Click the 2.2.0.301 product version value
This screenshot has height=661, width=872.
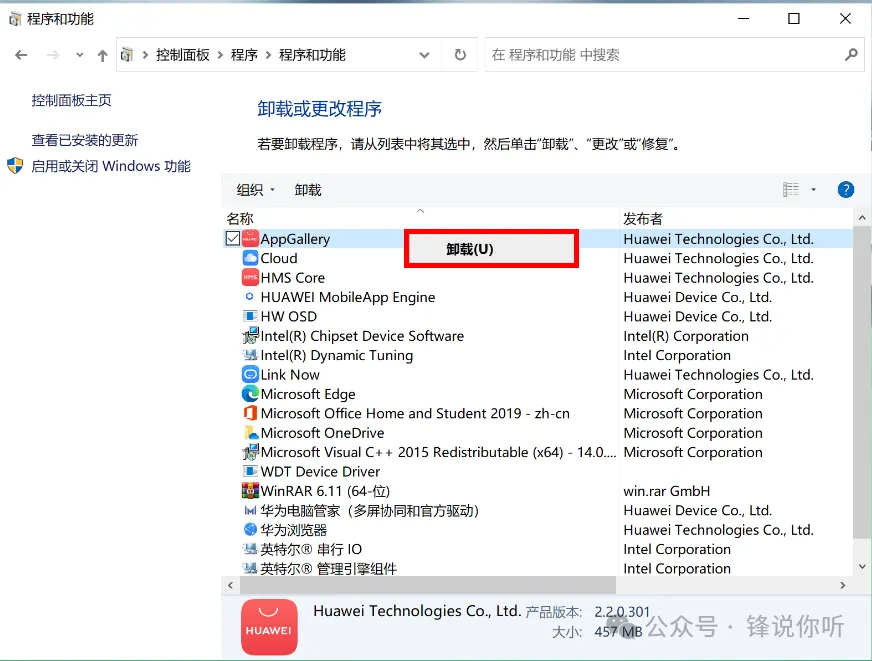(622, 612)
